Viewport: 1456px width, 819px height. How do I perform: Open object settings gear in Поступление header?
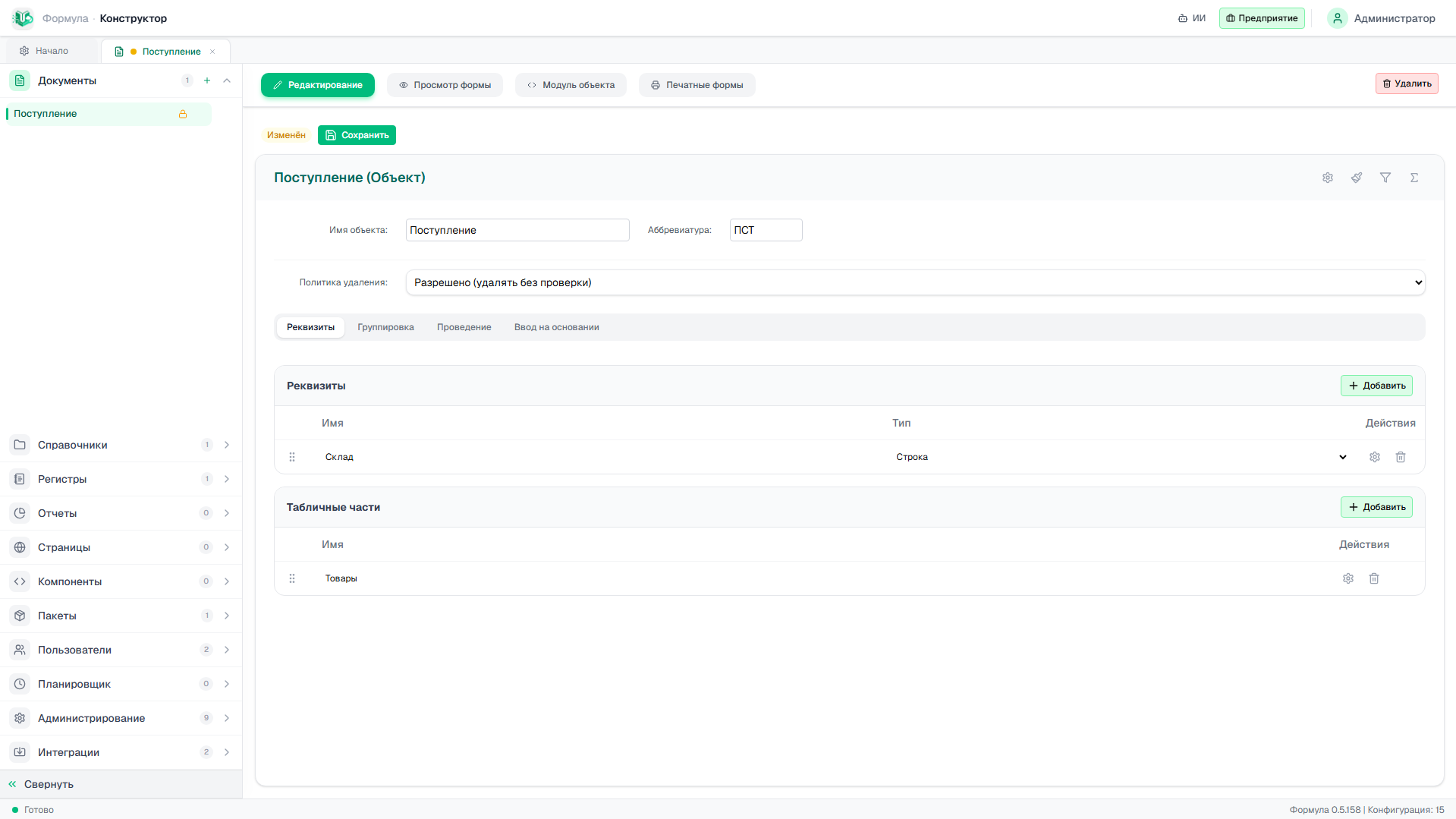tap(1328, 178)
